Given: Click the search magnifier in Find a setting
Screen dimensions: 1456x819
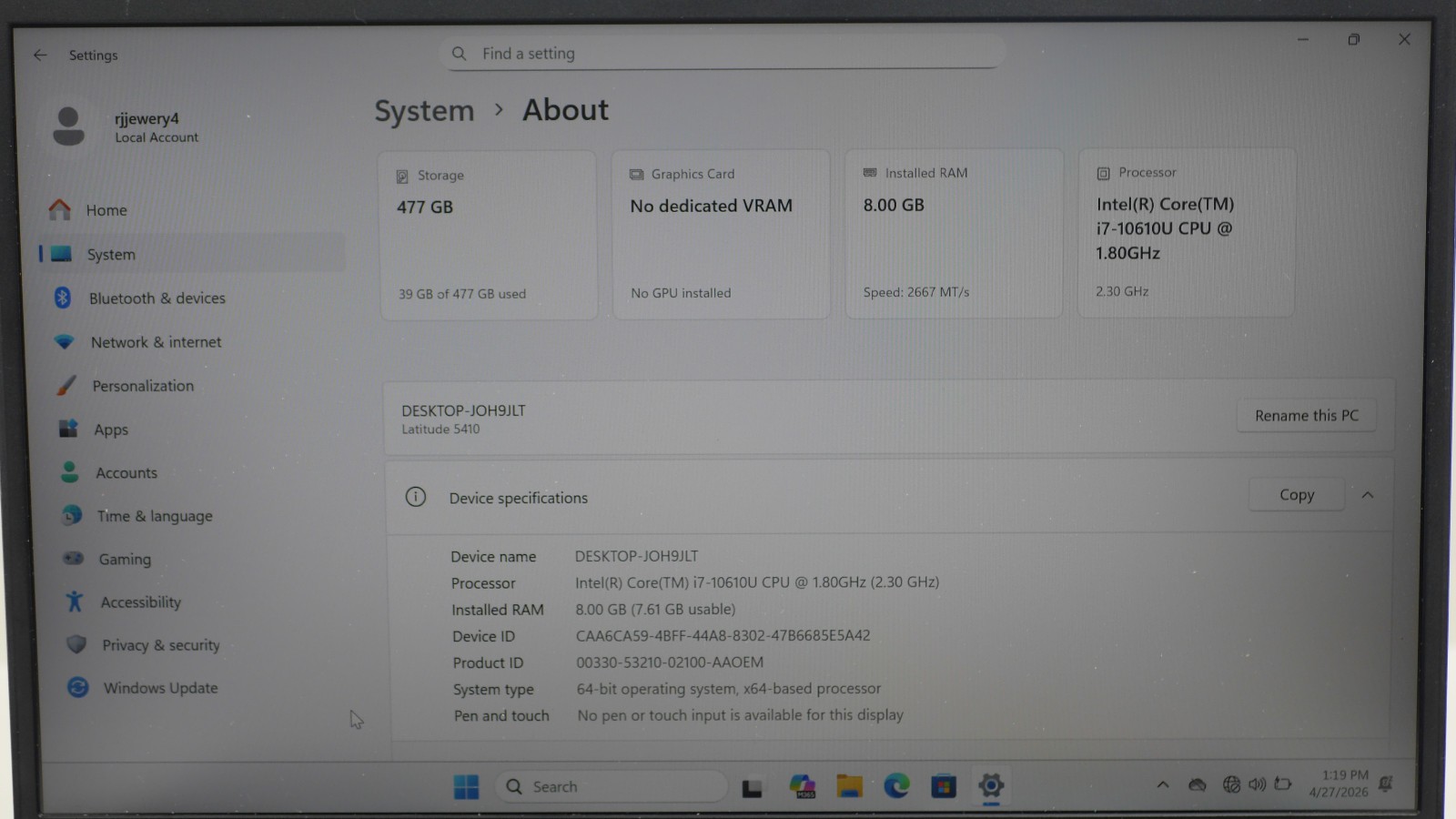Looking at the screenshot, I should click(460, 54).
